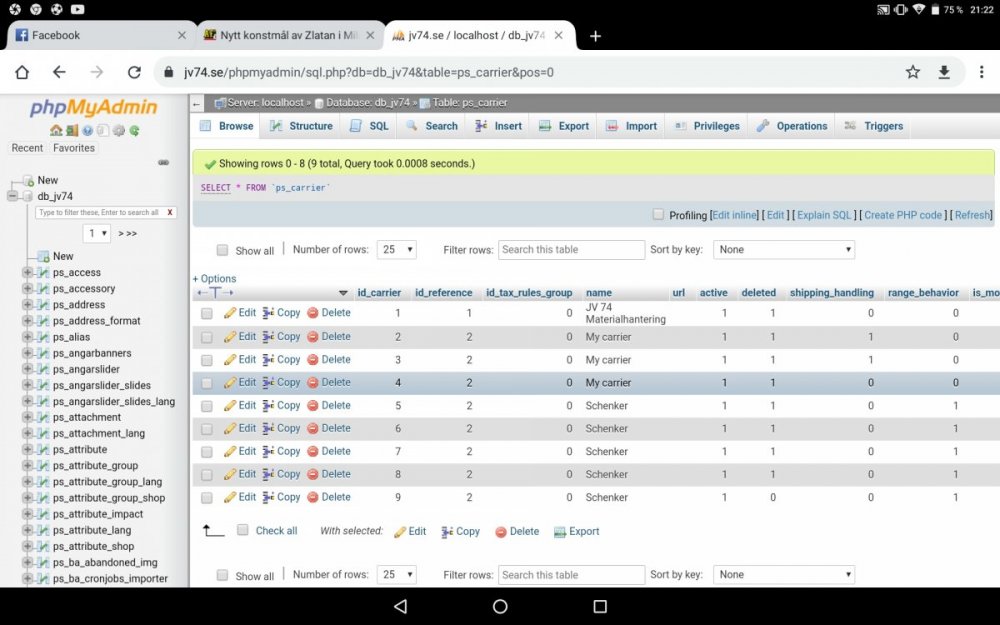Switch to the Structure tab
Screen dimensions: 1000x625
(301, 126)
